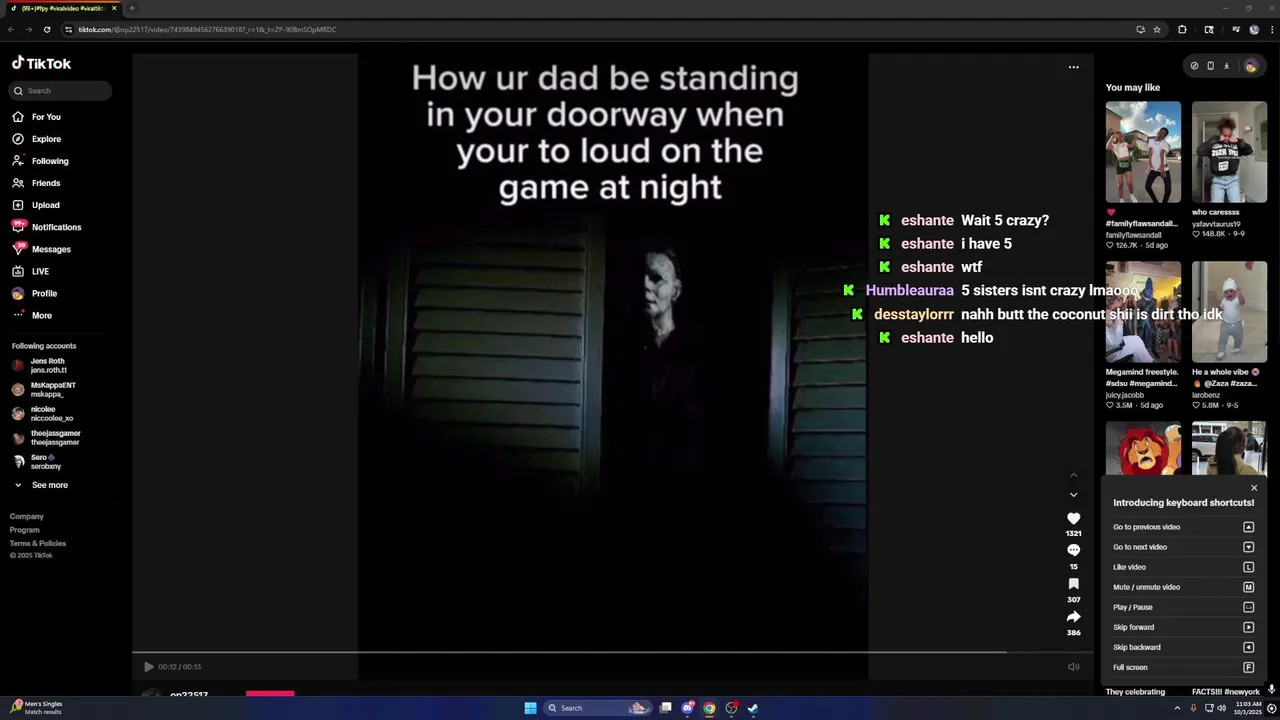Click the Chrome address bar
The image size is (1280, 720).
click(x=600, y=29)
